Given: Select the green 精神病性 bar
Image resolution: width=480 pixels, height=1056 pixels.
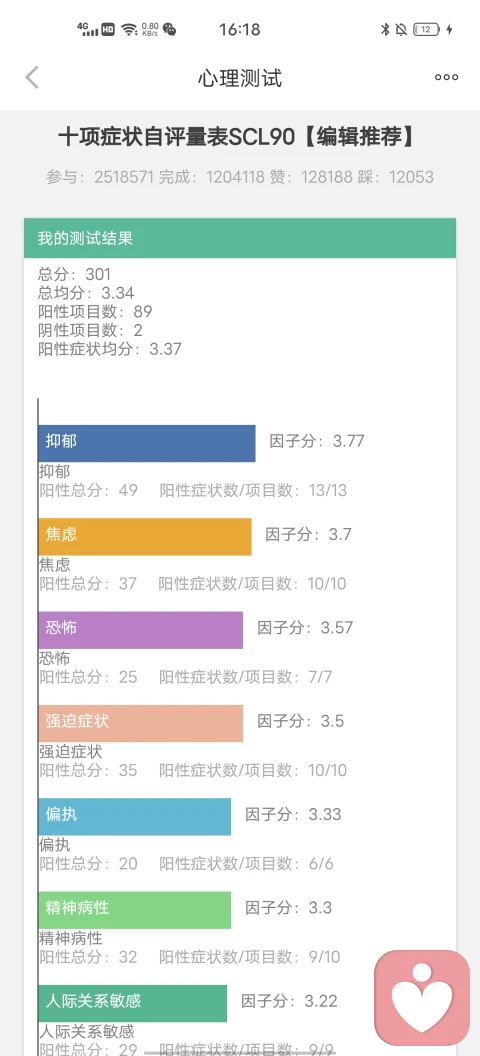Looking at the screenshot, I should pos(135,911).
